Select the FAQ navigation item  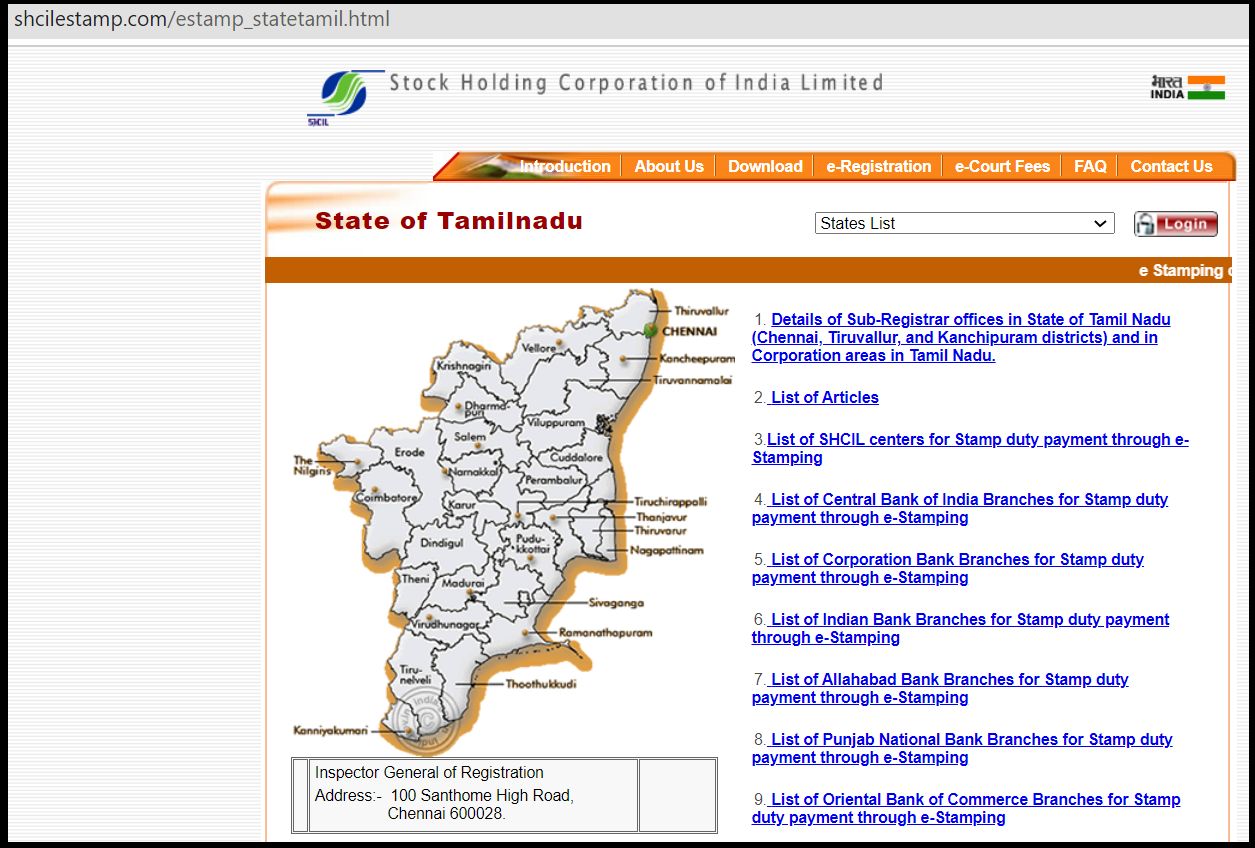(x=1088, y=166)
